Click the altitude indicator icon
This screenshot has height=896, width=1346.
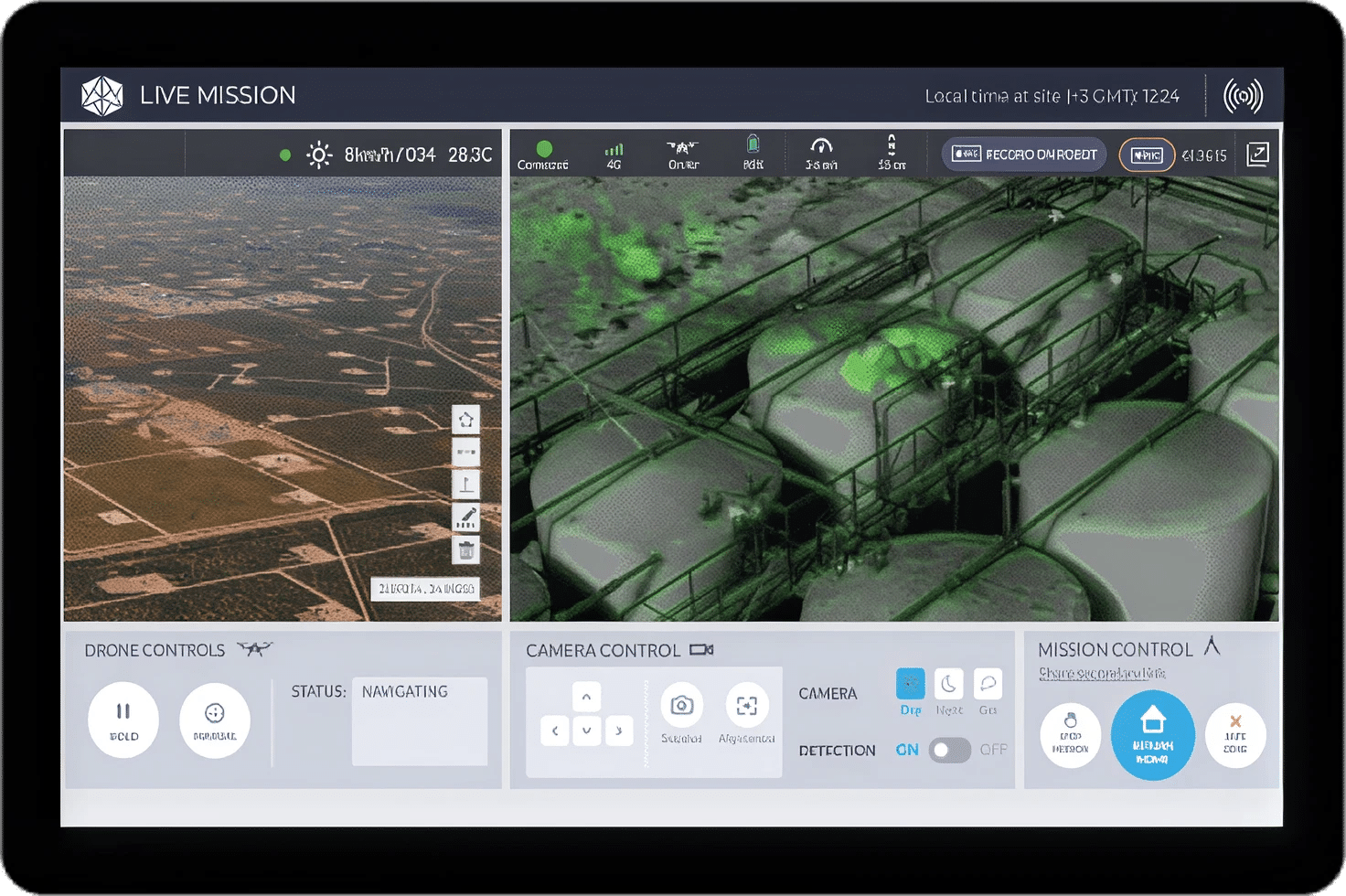(892, 144)
